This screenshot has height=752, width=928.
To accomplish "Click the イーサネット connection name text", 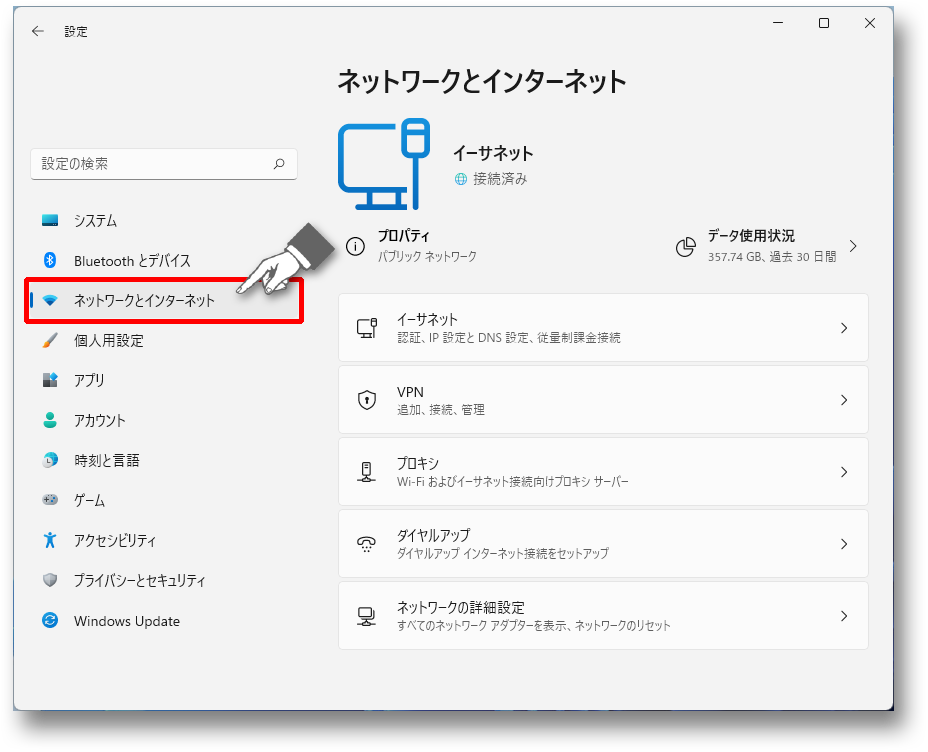I will click(493, 154).
